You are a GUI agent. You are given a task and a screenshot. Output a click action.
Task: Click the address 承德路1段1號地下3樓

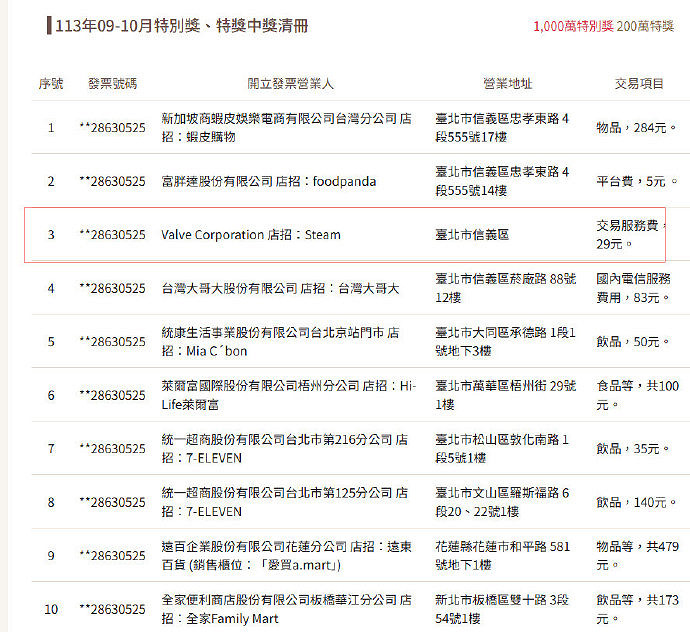point(505,342)
